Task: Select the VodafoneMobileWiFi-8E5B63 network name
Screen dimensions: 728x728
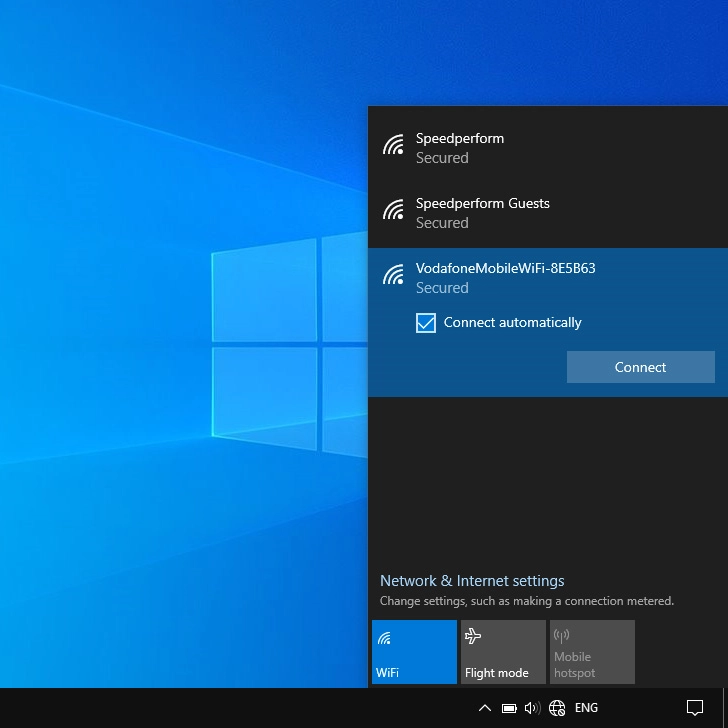Action: click(x=505, y=268)
